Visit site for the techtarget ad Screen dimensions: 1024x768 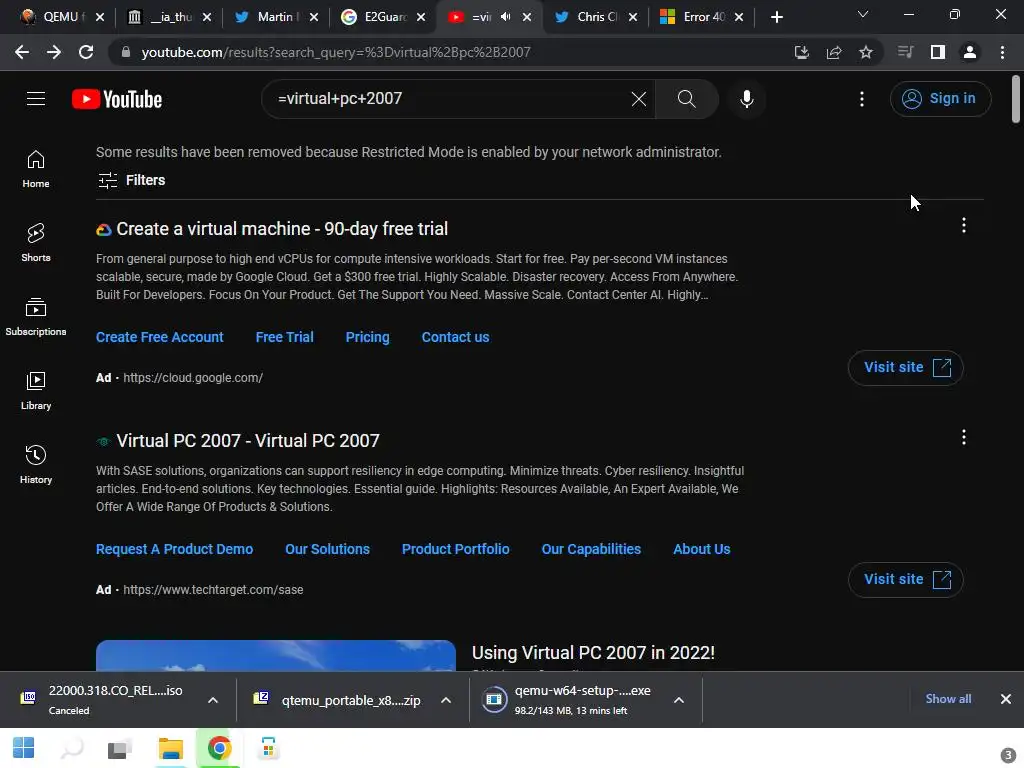point(905,579)
